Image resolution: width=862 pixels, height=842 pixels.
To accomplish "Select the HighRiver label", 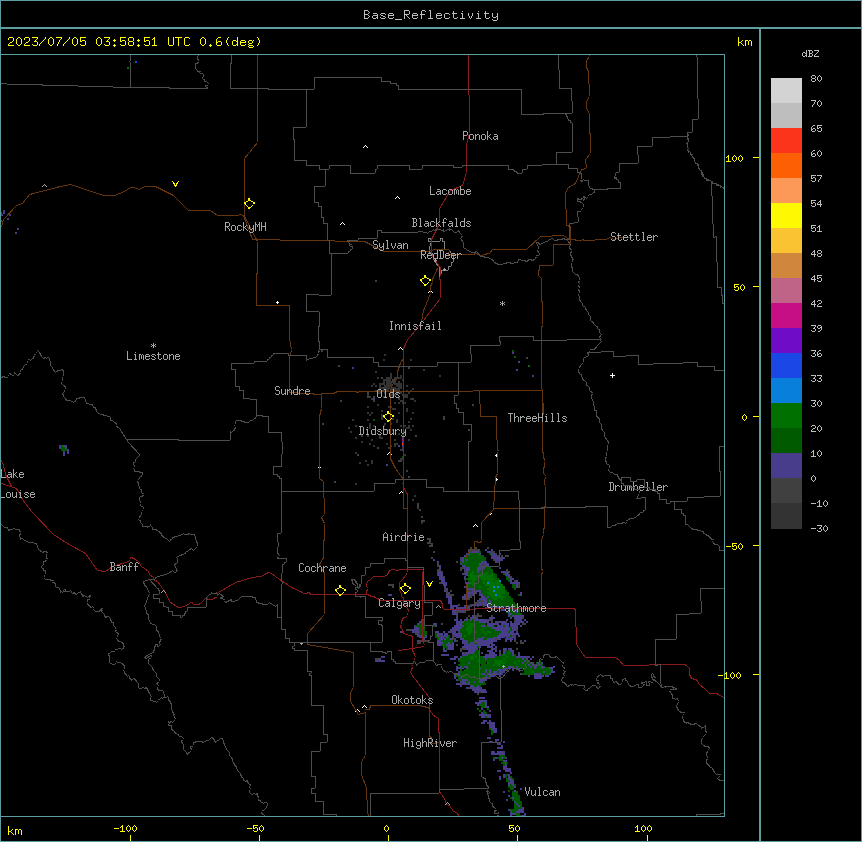I will [x=430, y=743].
